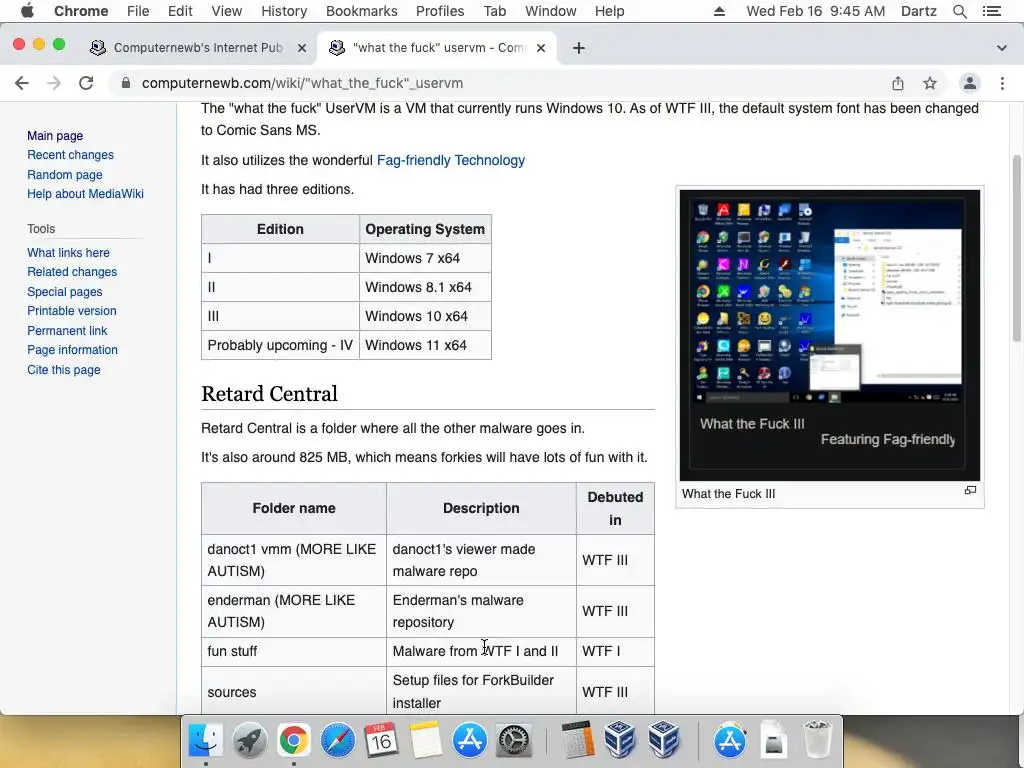The width and height of the screenshot is (1024, 768).
Task: Open Calendar from the dock
Action: click(x=381, y=740)
